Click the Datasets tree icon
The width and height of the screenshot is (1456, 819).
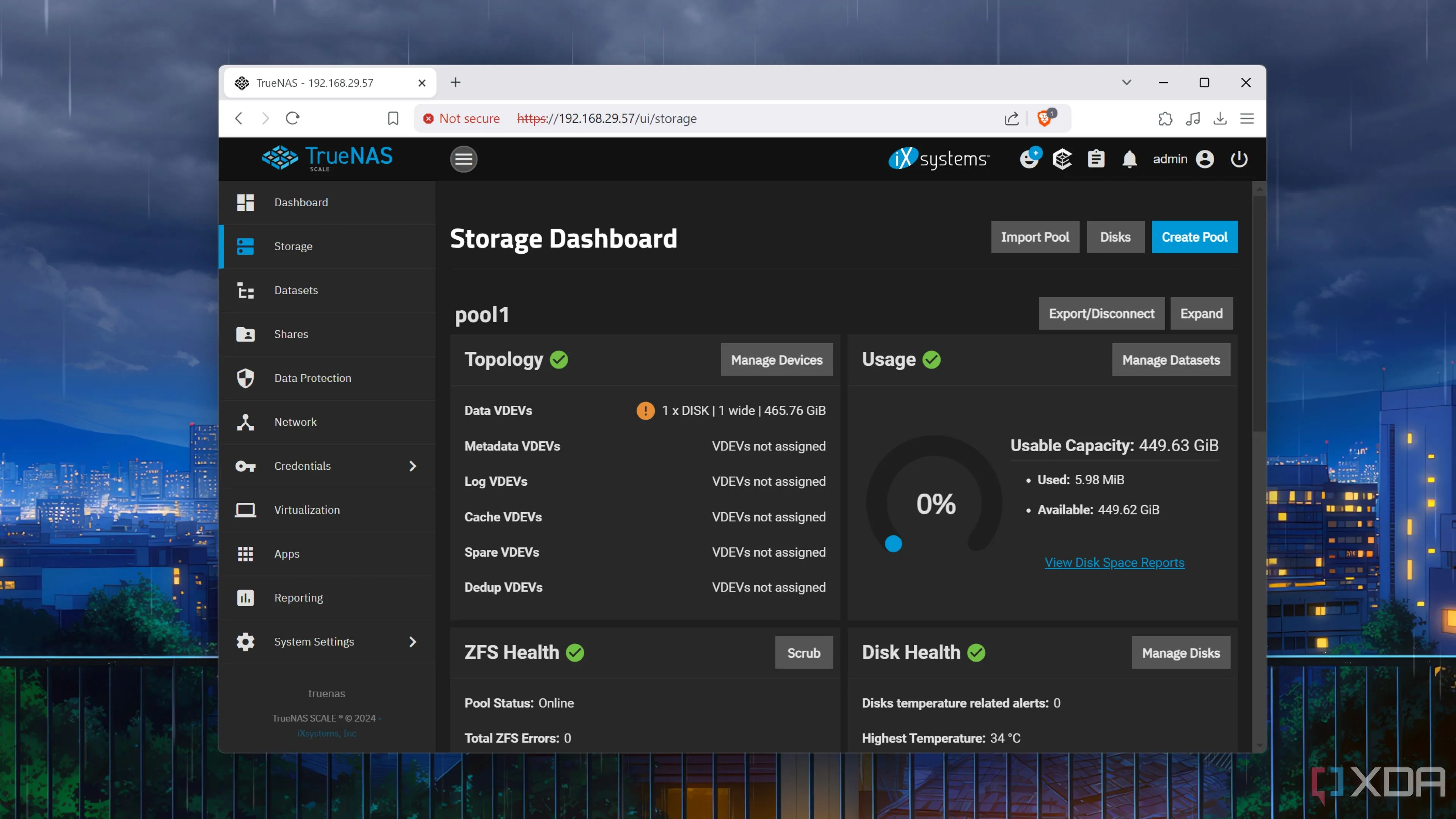[x=245, y=290]
